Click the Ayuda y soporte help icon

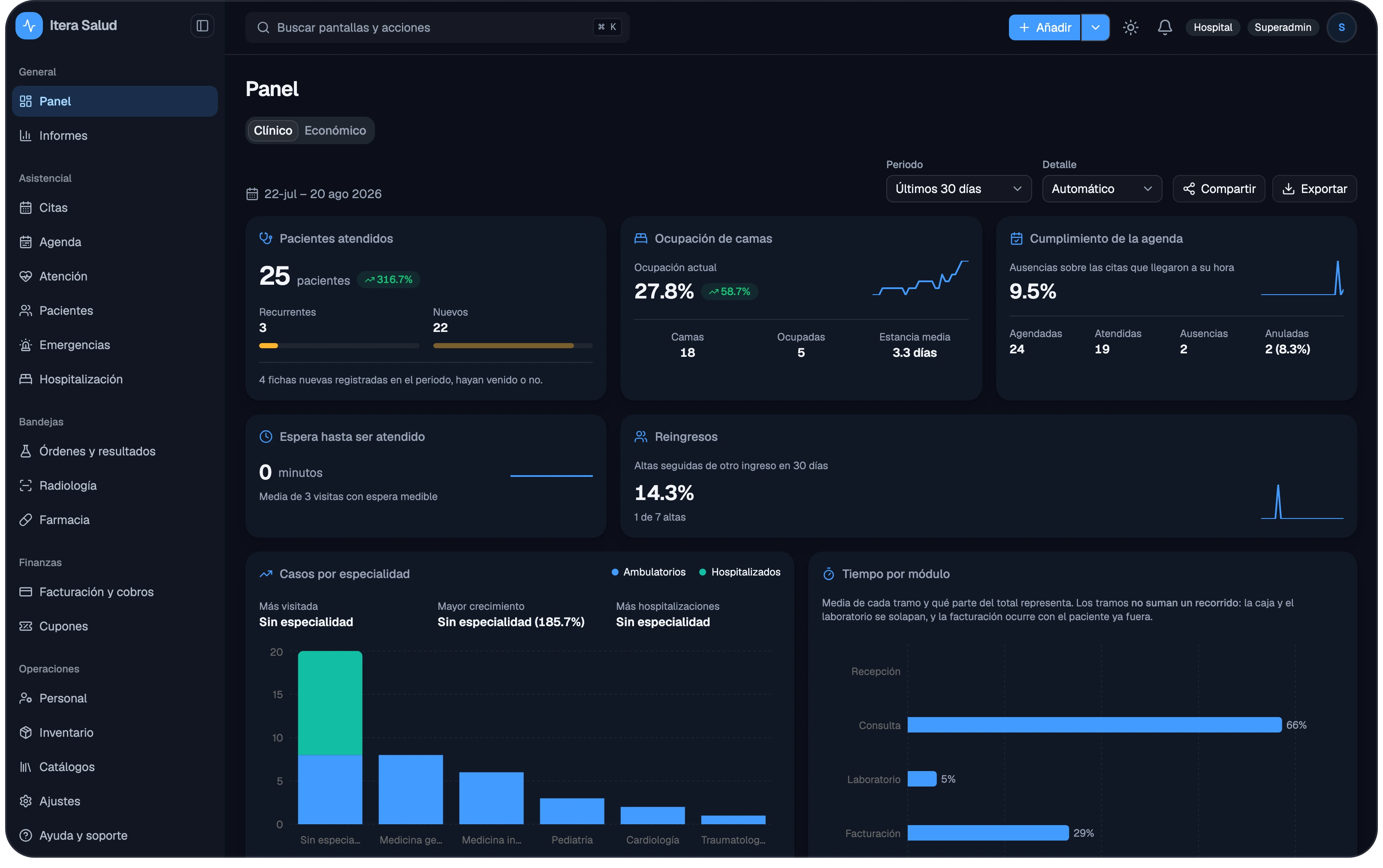tap(25, 836)
